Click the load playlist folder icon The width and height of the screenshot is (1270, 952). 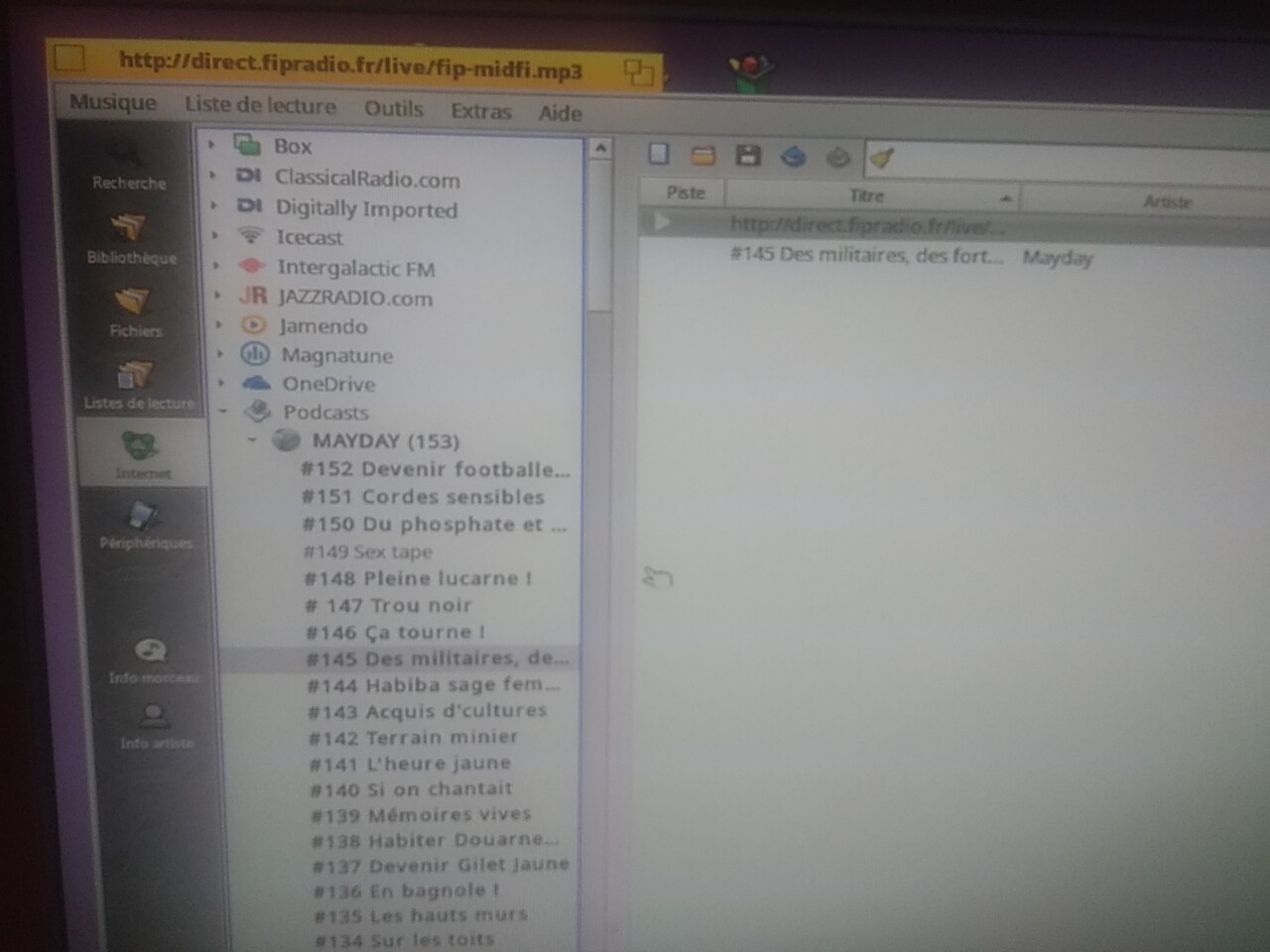pyautogui.click(x=702, y=156)
